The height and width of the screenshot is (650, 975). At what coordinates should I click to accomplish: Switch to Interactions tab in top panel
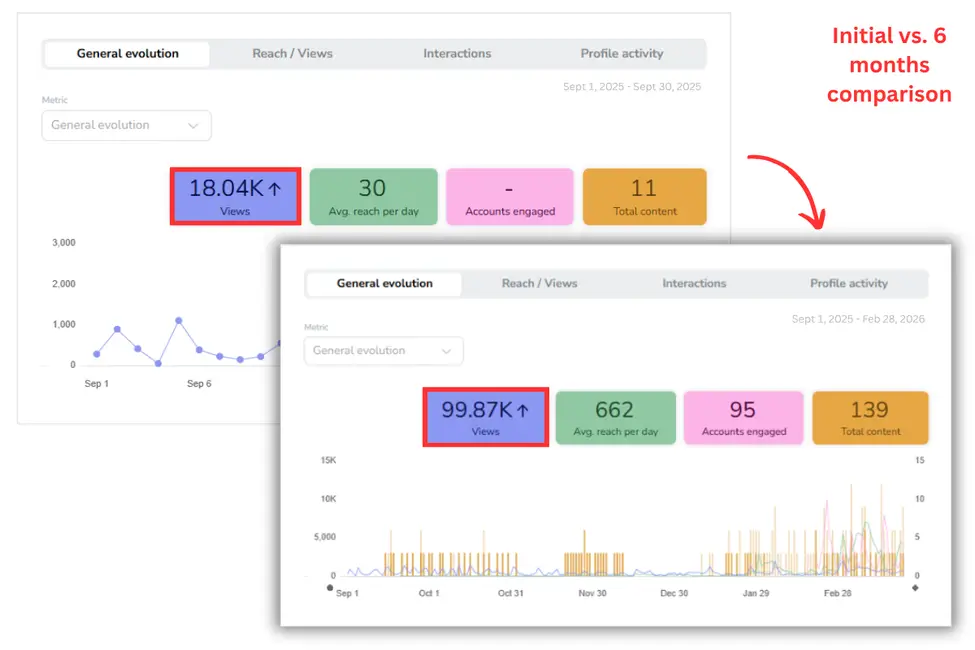pyautogui.click(x=457, y=53)
